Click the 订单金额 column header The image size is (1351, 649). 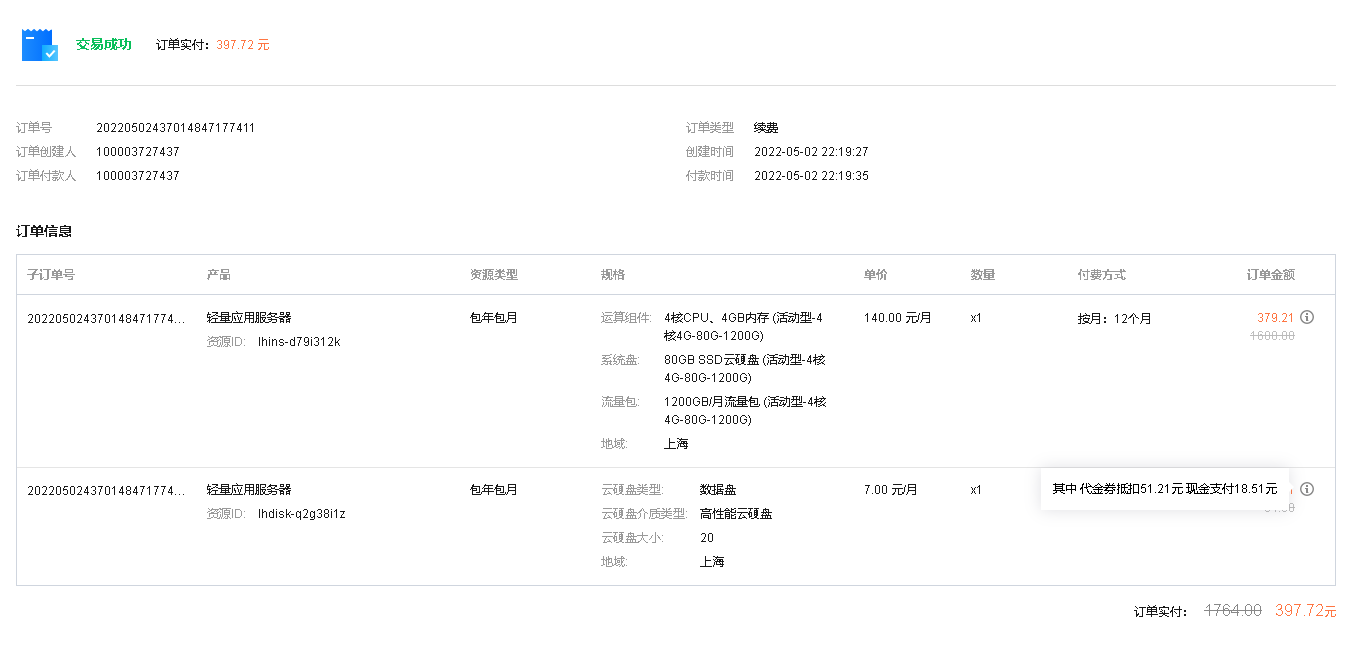tap(1270, 274)
